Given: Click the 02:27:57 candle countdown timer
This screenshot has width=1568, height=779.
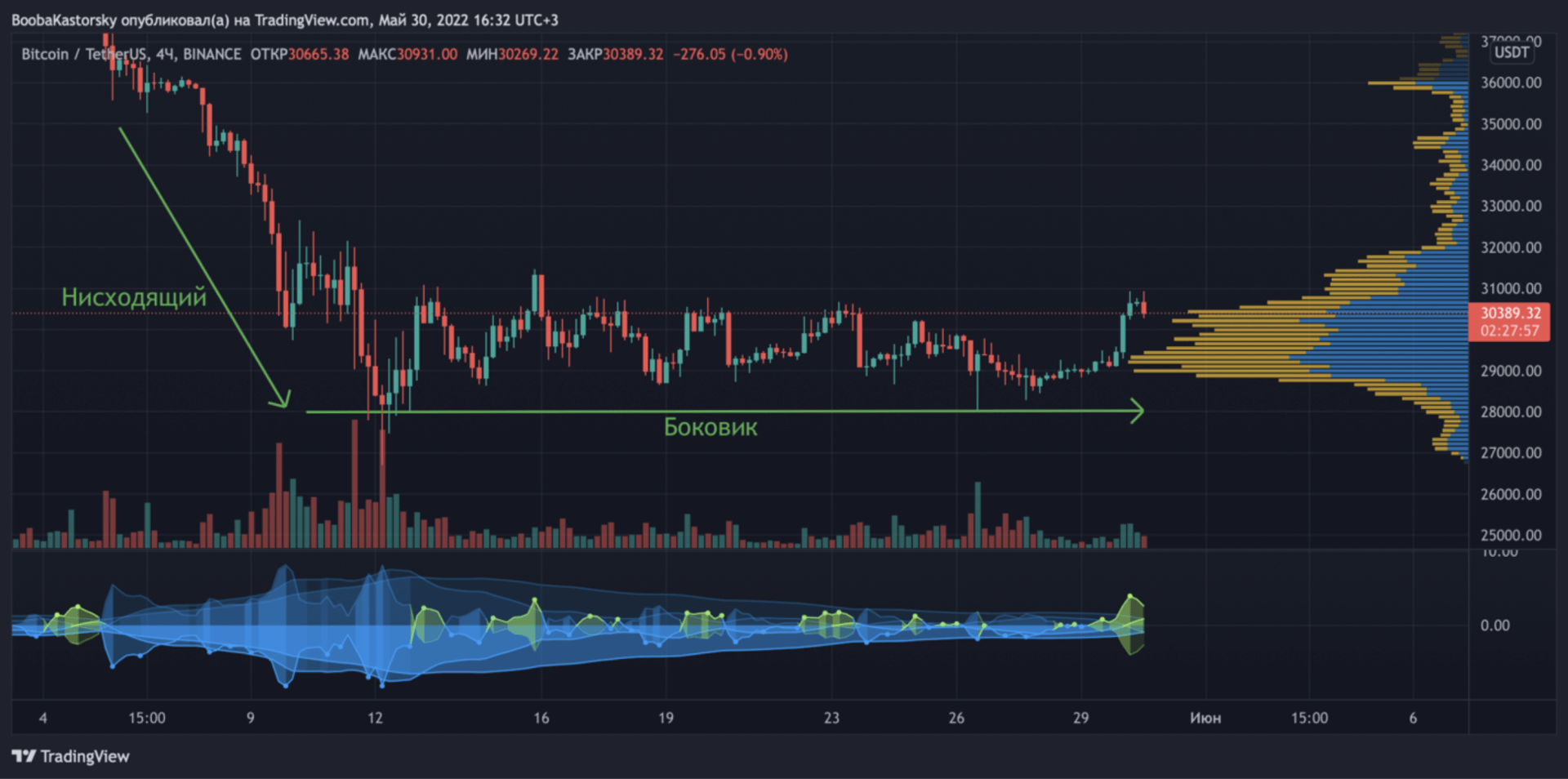Looking at the screenshot, I should 1509,331.
